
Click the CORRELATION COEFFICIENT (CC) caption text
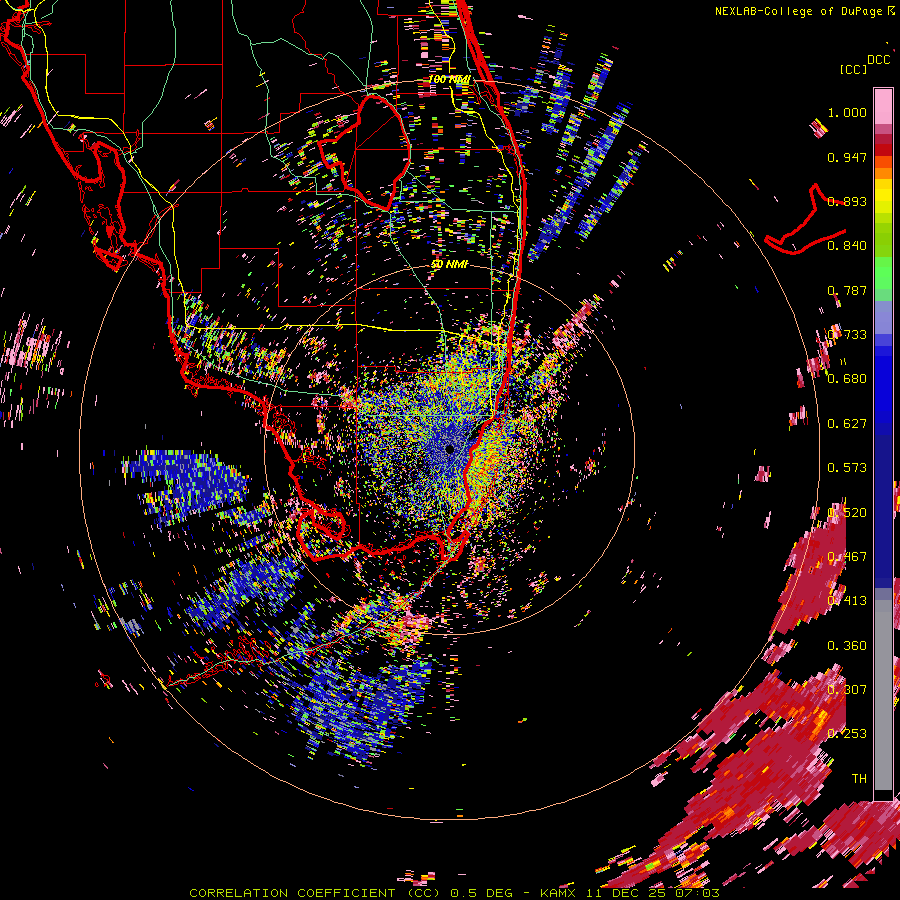pyautogui.click(x=314, y=893)
